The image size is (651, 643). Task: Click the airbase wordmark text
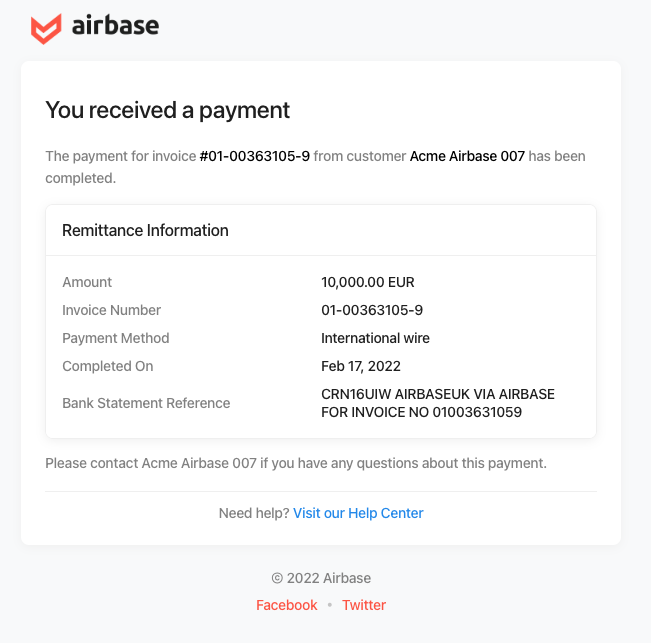pos(115,25)
